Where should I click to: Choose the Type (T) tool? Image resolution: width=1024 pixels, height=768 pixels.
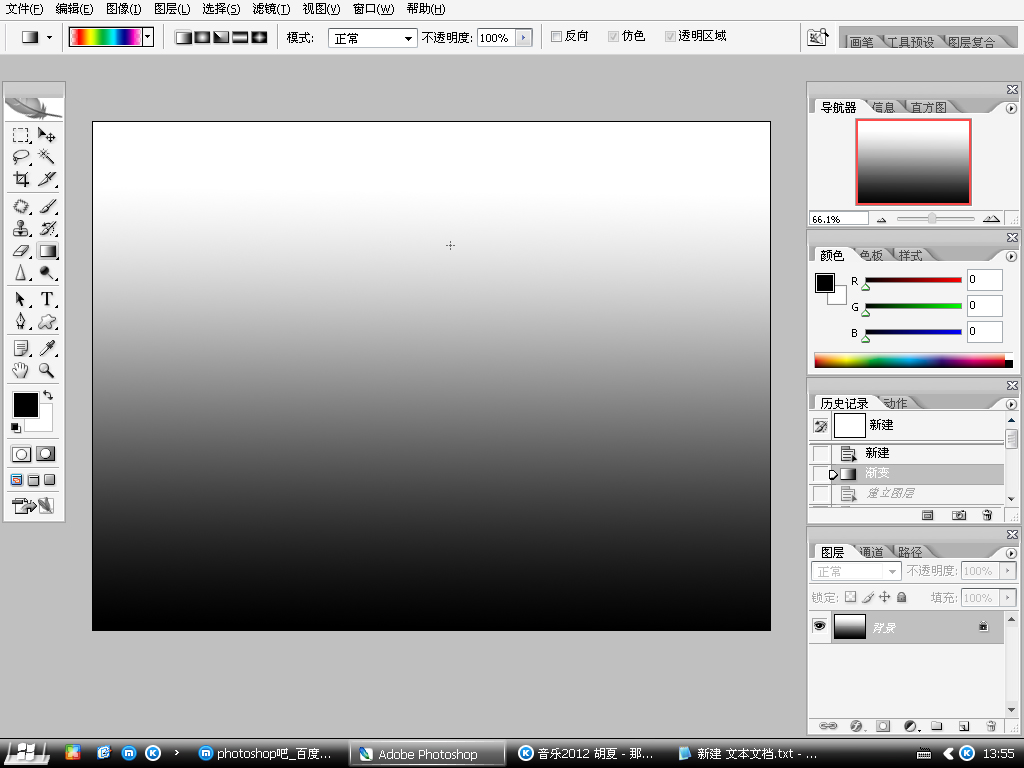(x=47, y=299)
